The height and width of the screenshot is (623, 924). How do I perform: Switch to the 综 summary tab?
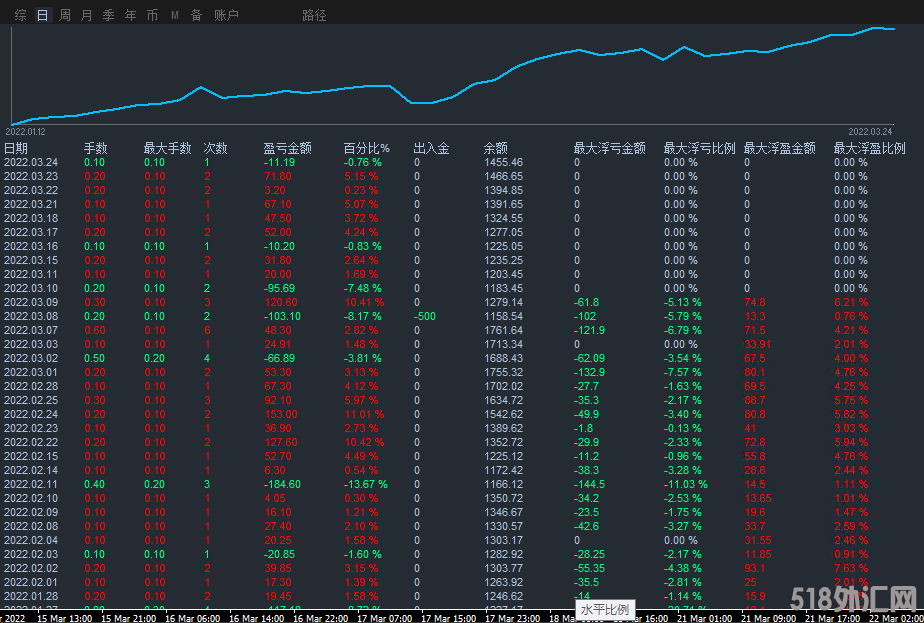pyautogui.click(x=20, y=15)
